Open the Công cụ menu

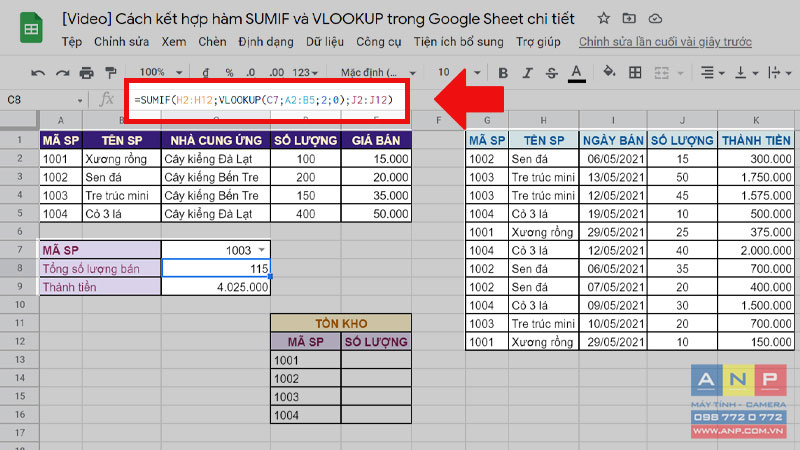tap(379, 42)
